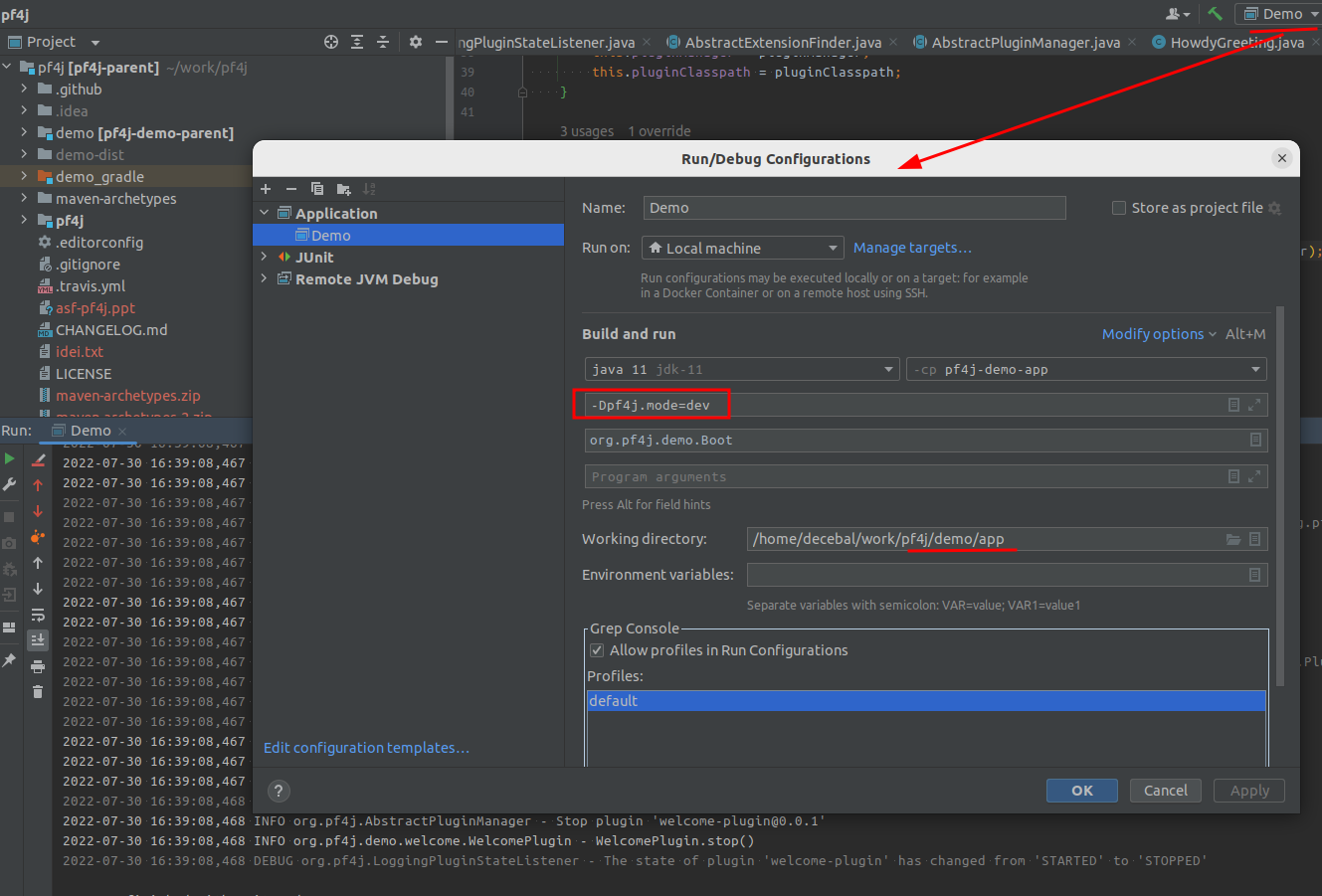Collapse all in Project panel
The width and height of the screenshot is (1322, 896).
pyautogui.click(x=383, y=42)
